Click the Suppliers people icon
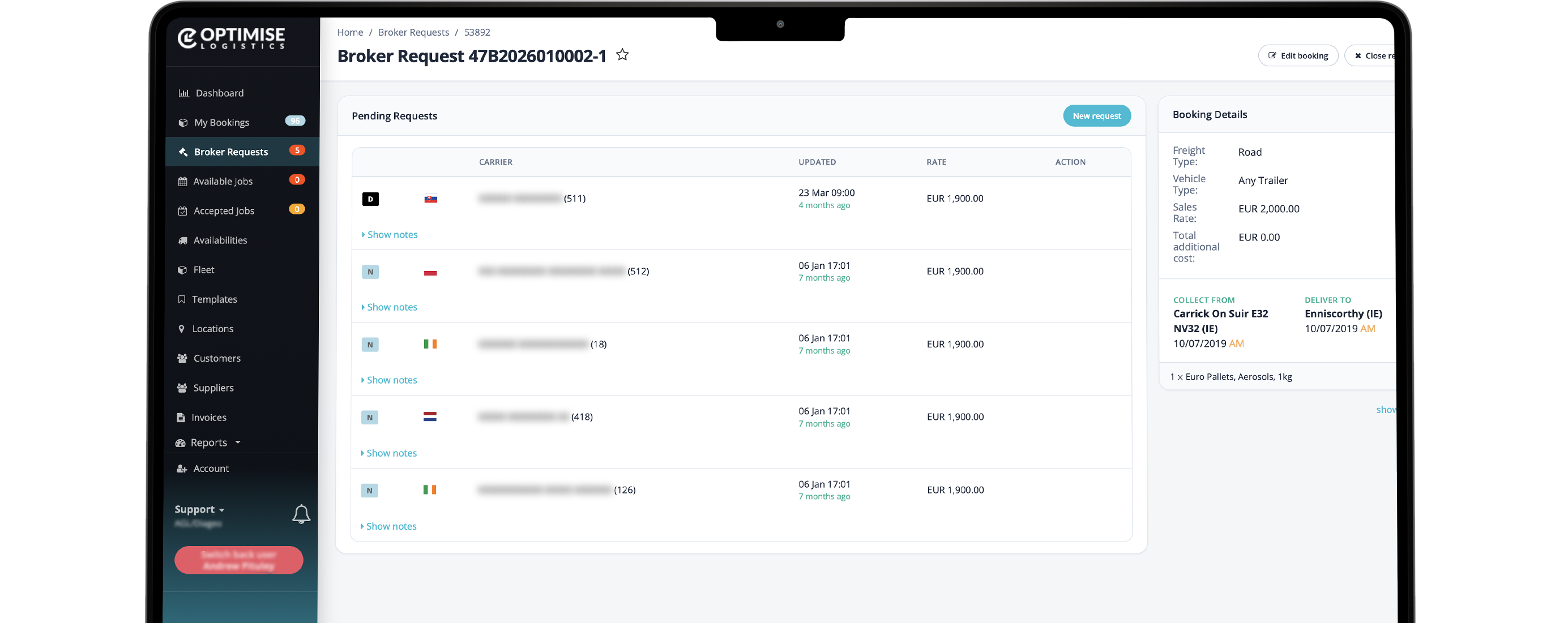The image size is (1568, 623). [x=182, y=388]
